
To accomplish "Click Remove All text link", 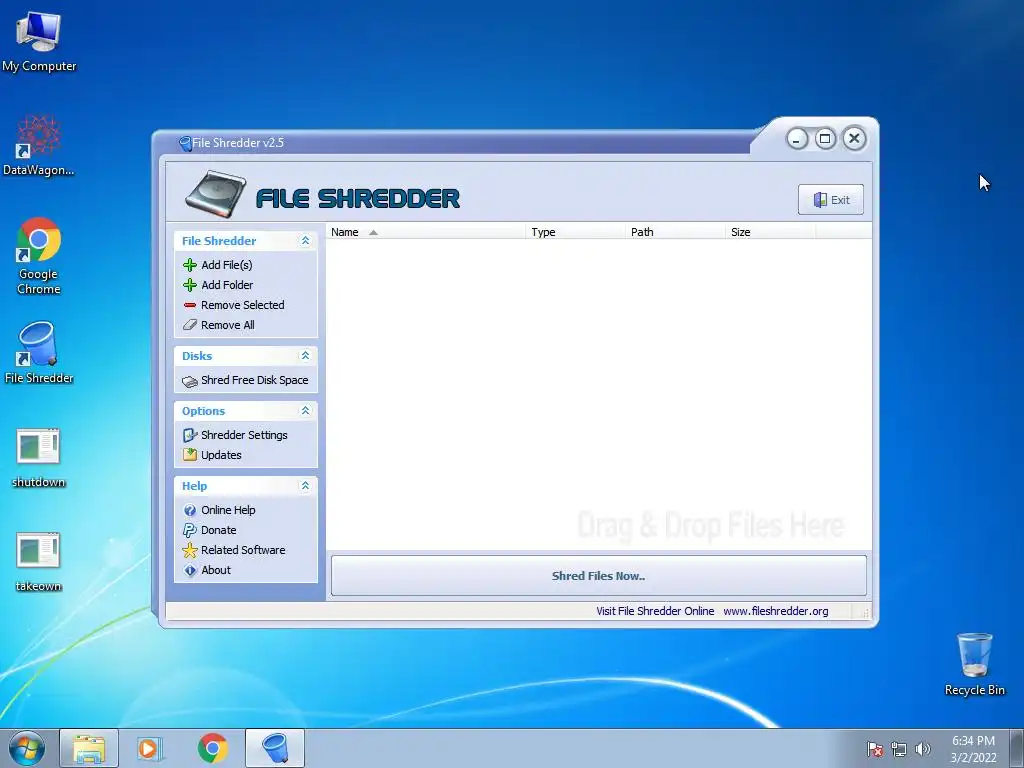I will pyautogui.click(x=227, y=325).
